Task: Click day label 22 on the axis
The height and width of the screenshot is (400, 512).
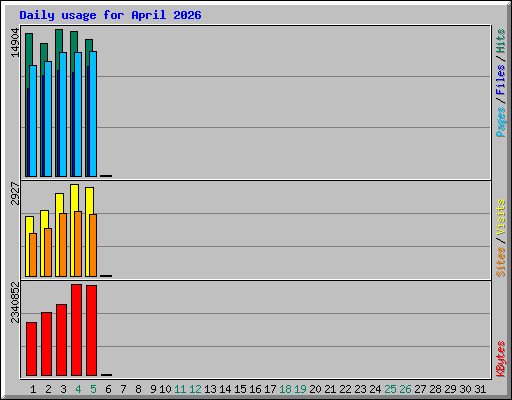Action: [345, 389]
